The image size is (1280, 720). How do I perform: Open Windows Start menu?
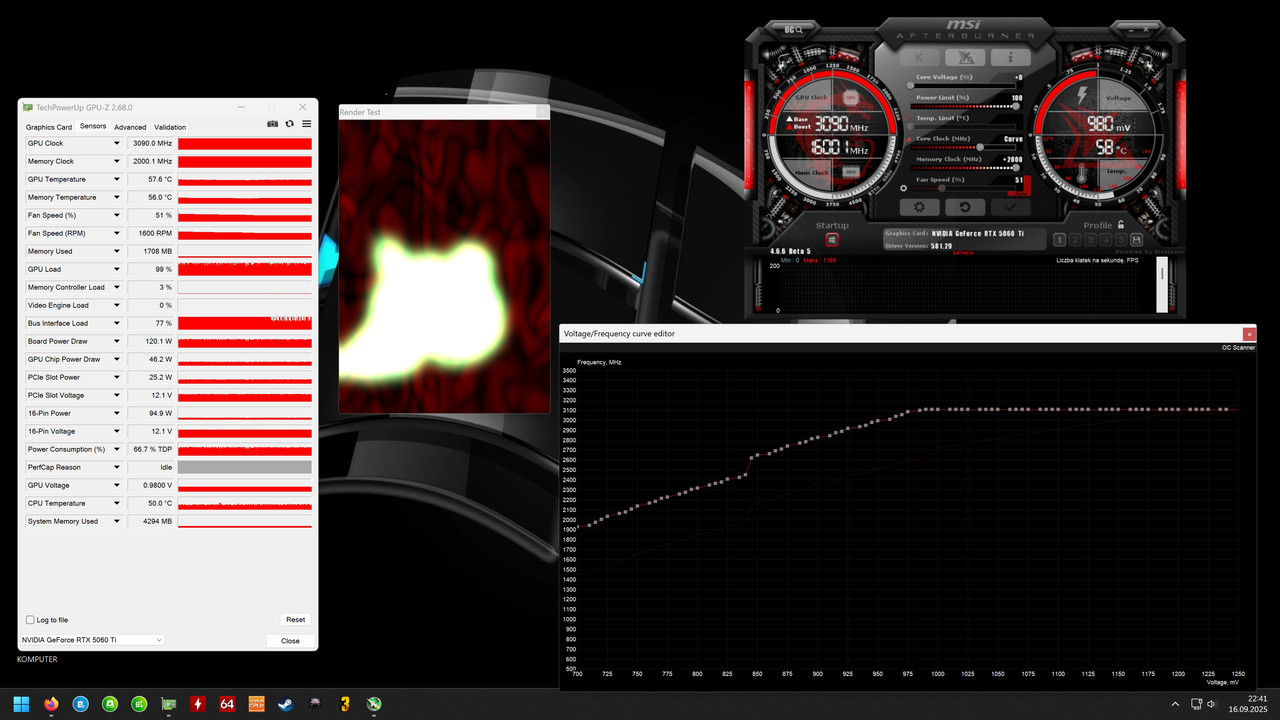[22, 703]
